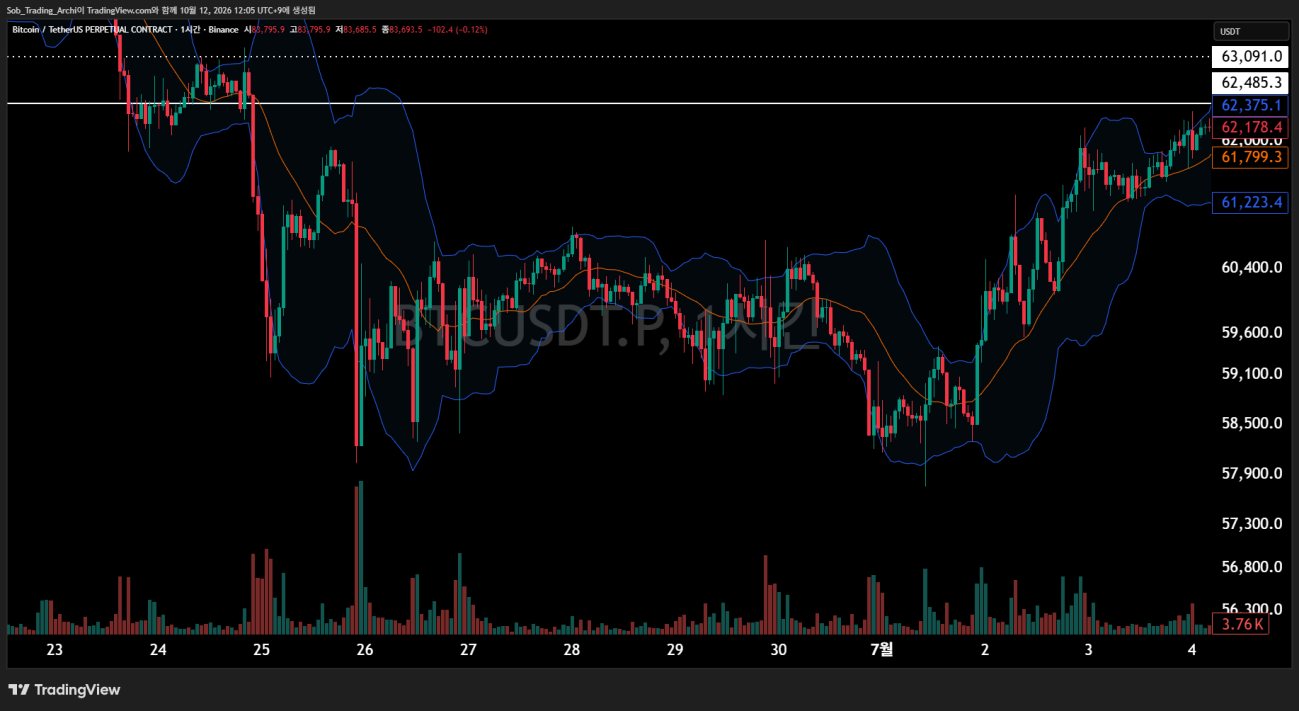Click the close (종) value 83,693.5
1299x711 pixels.
tap(406, 30)
